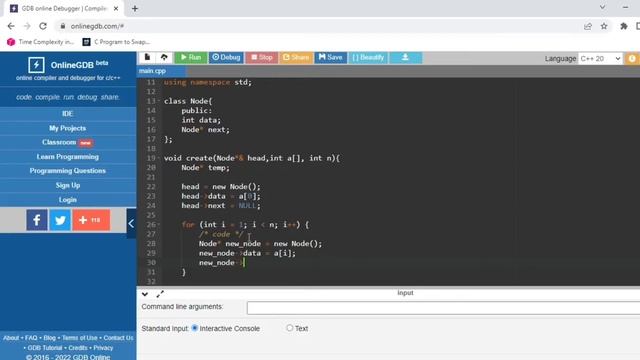Open Learn Programming in sidebar

coord(68,157)
